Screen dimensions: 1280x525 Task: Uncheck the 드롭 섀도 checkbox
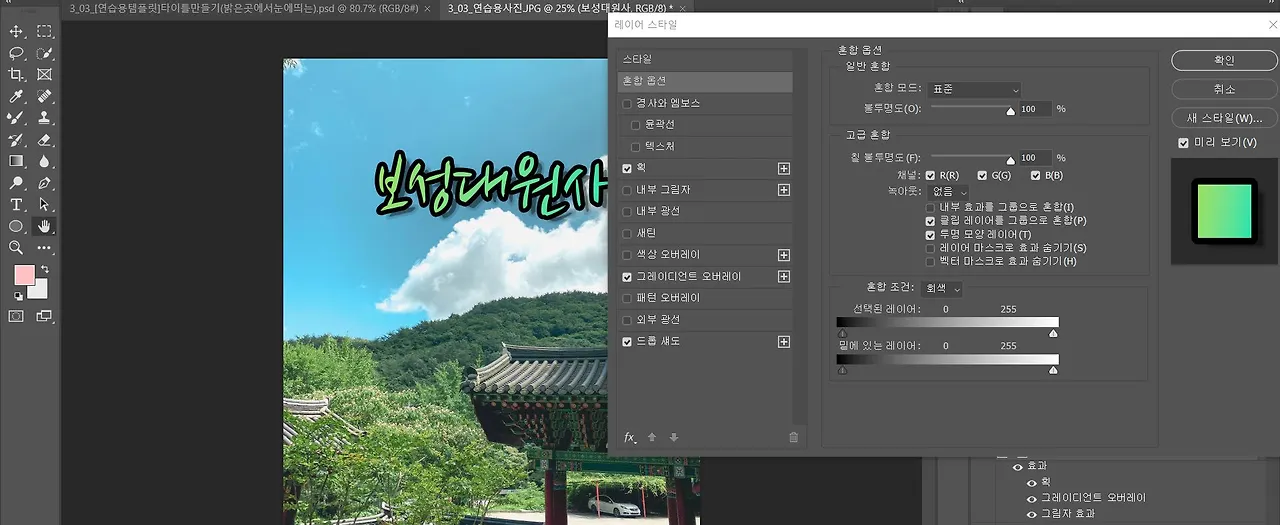(x=627, y=342)
